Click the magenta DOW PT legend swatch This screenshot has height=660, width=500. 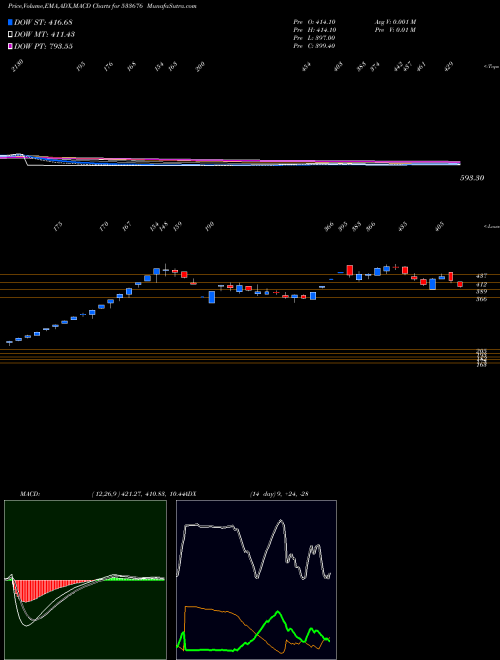pyautogui.click(x=10, y=46)
